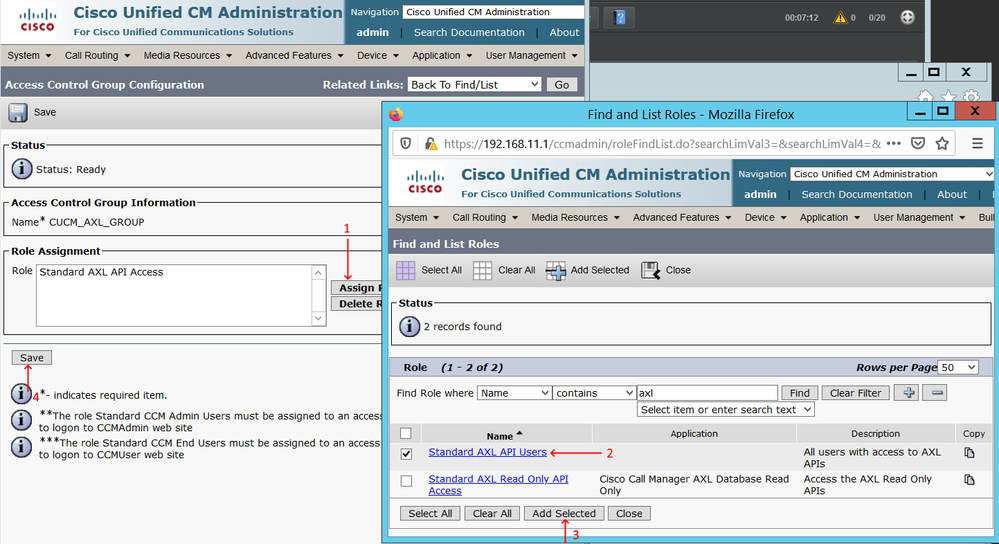This screenshot has height=544, width=999.
Task: Click the bottom Close button
Action: 629,513
